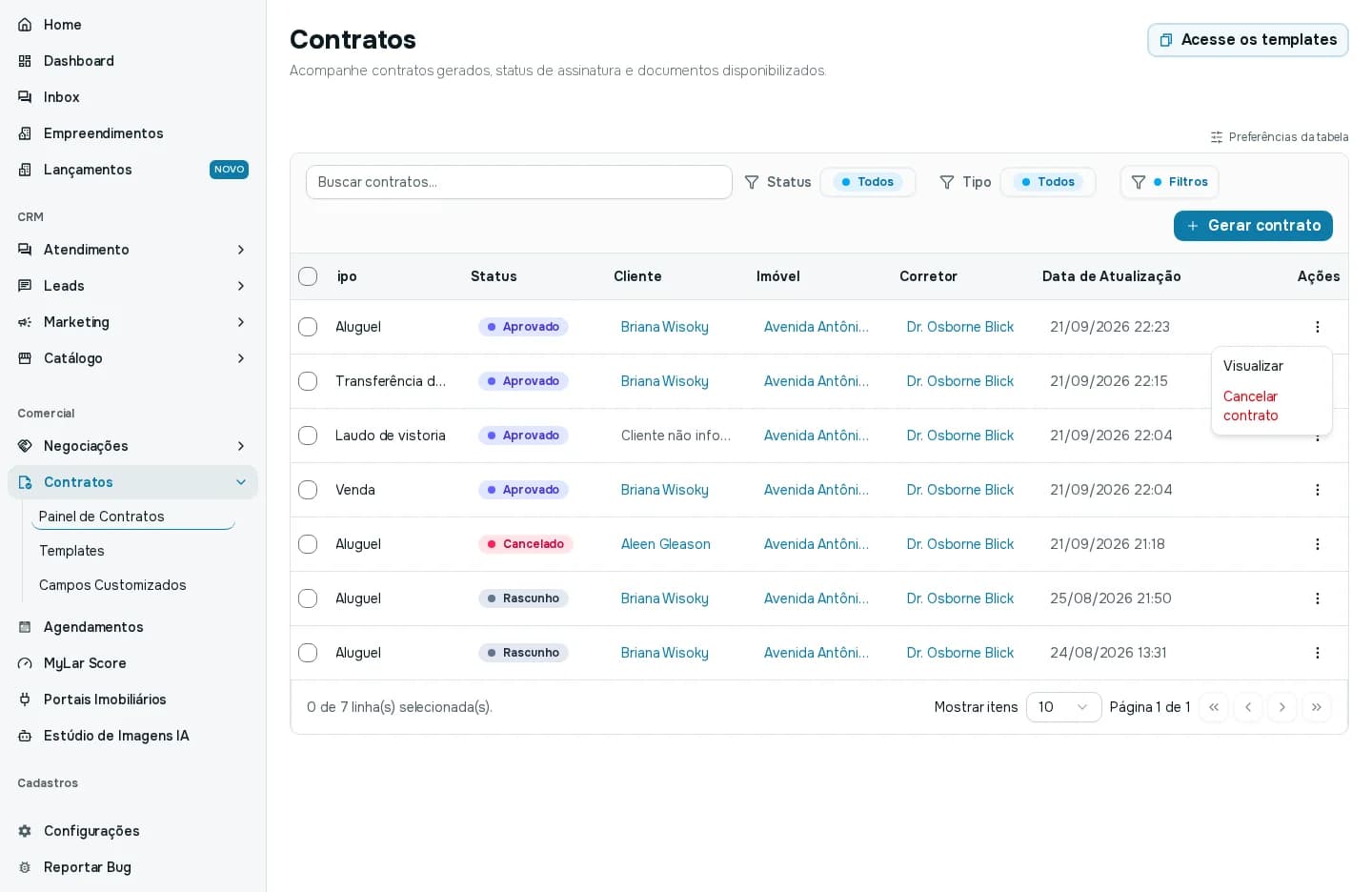Click the Home icon in the sidebar
This screenshot has width=1372, height=892.
click(x=25, y=25)
